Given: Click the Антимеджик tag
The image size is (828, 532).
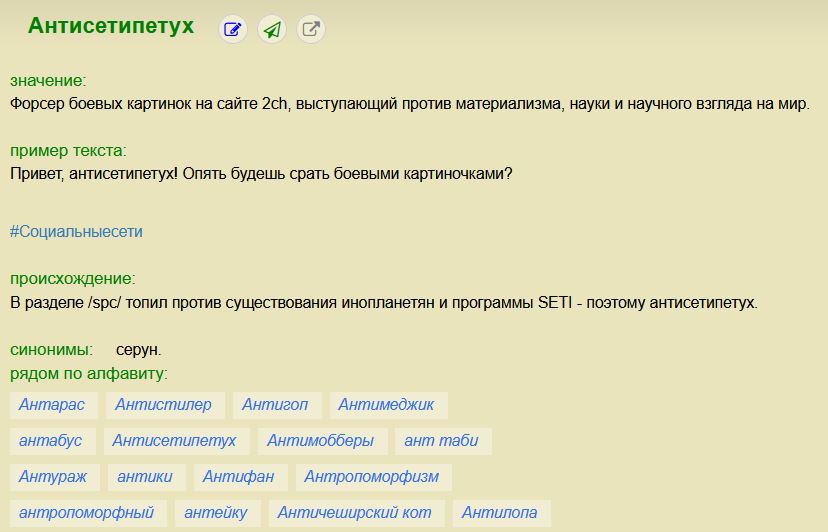Looking at the screenshot, I should pyautogui.click(x=386, y=405).
